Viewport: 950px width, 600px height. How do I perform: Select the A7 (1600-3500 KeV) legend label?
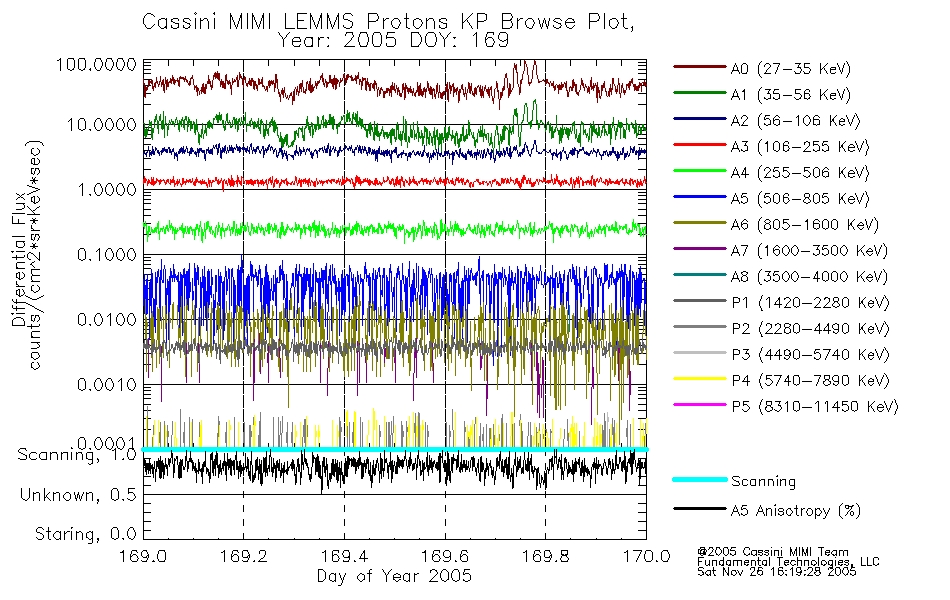[x=809, y=251]
